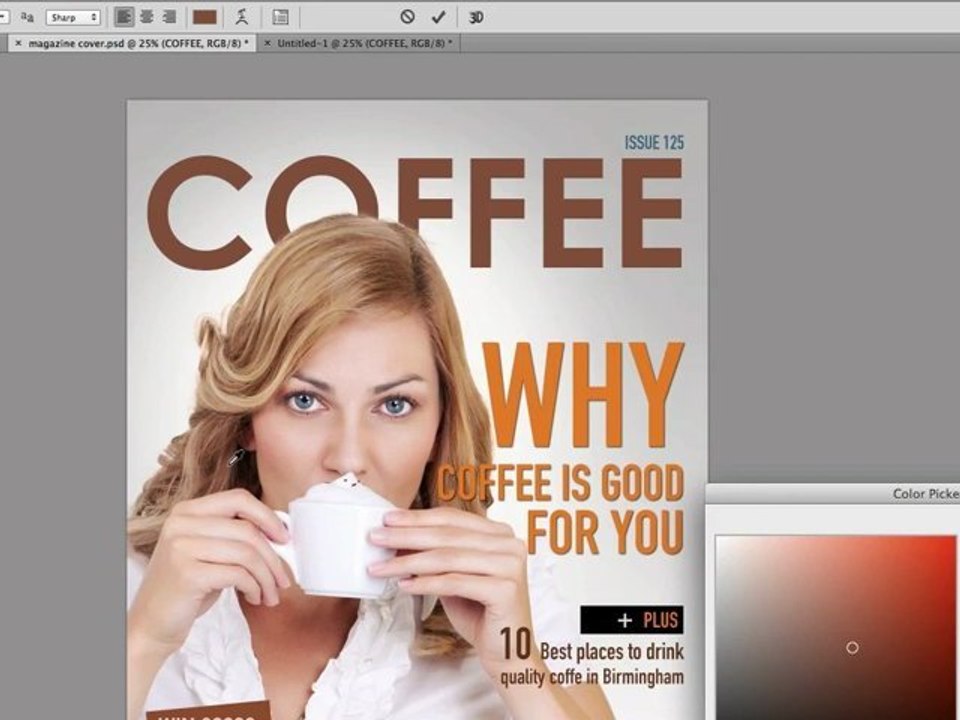Click 'quality coffe in Birmingham' text

[592, 677]
